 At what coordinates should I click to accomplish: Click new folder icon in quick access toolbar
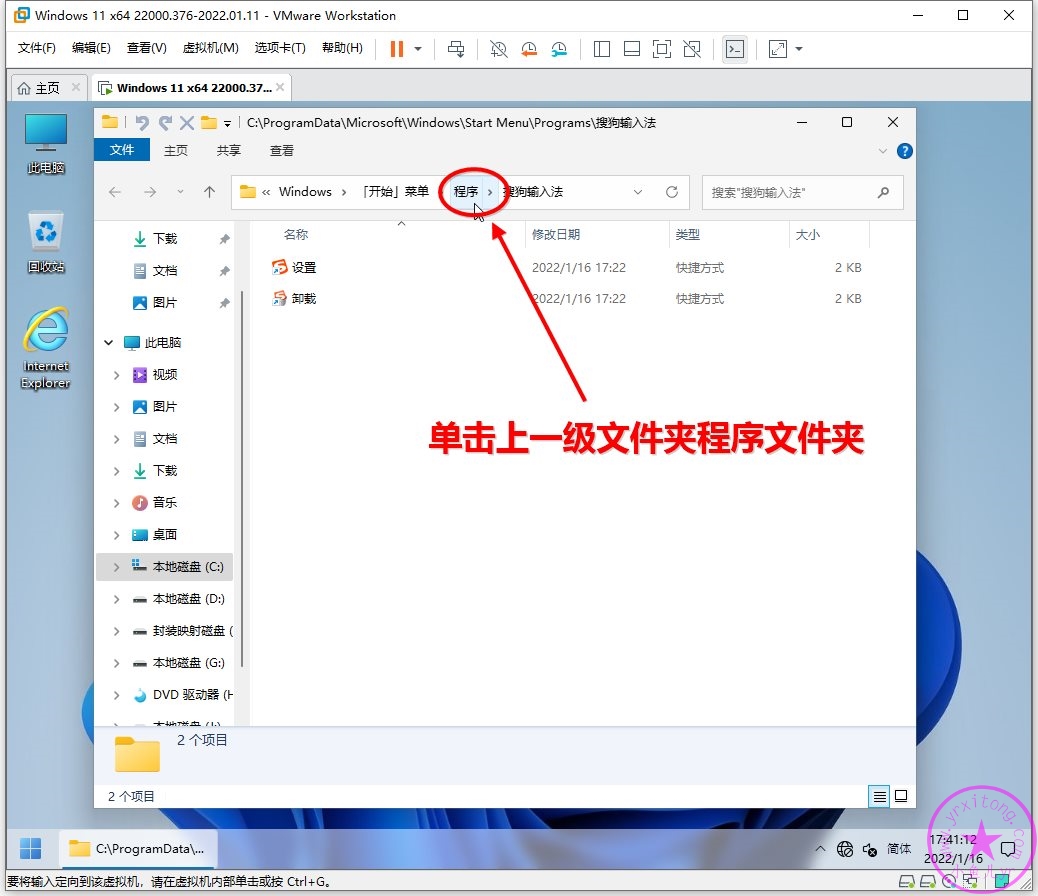pos(209,123)
